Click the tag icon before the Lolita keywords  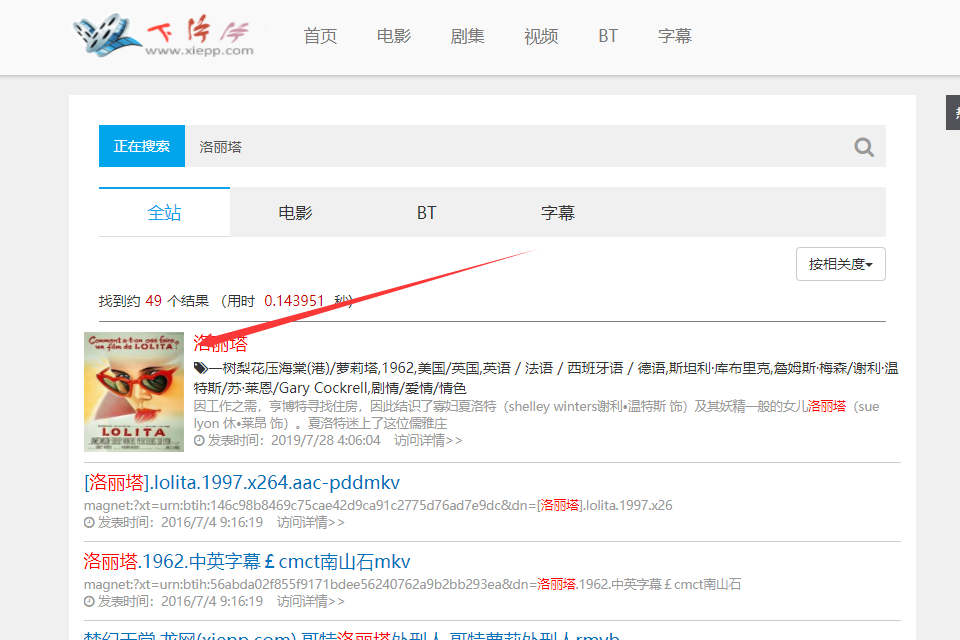pos(200,367)
